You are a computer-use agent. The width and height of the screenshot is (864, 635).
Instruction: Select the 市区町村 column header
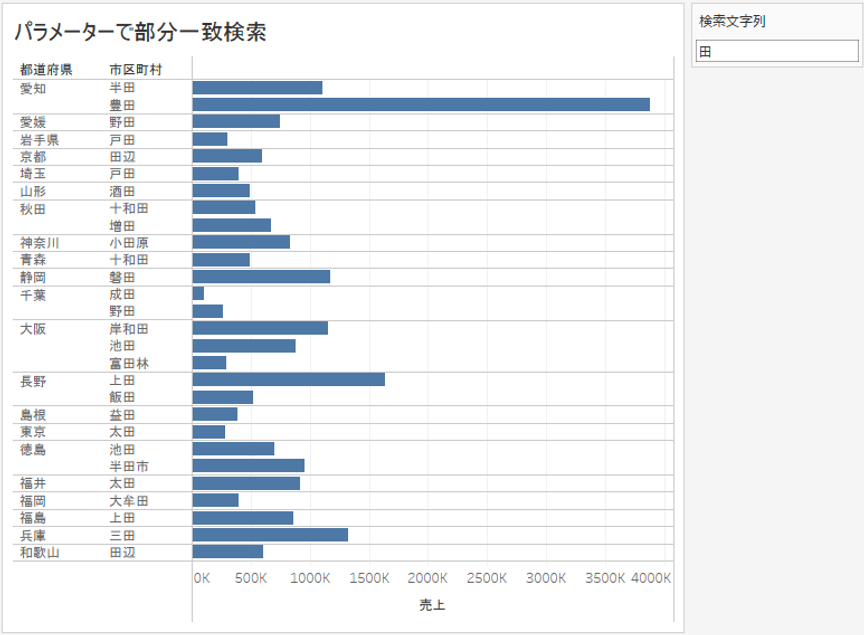point(136,70)
